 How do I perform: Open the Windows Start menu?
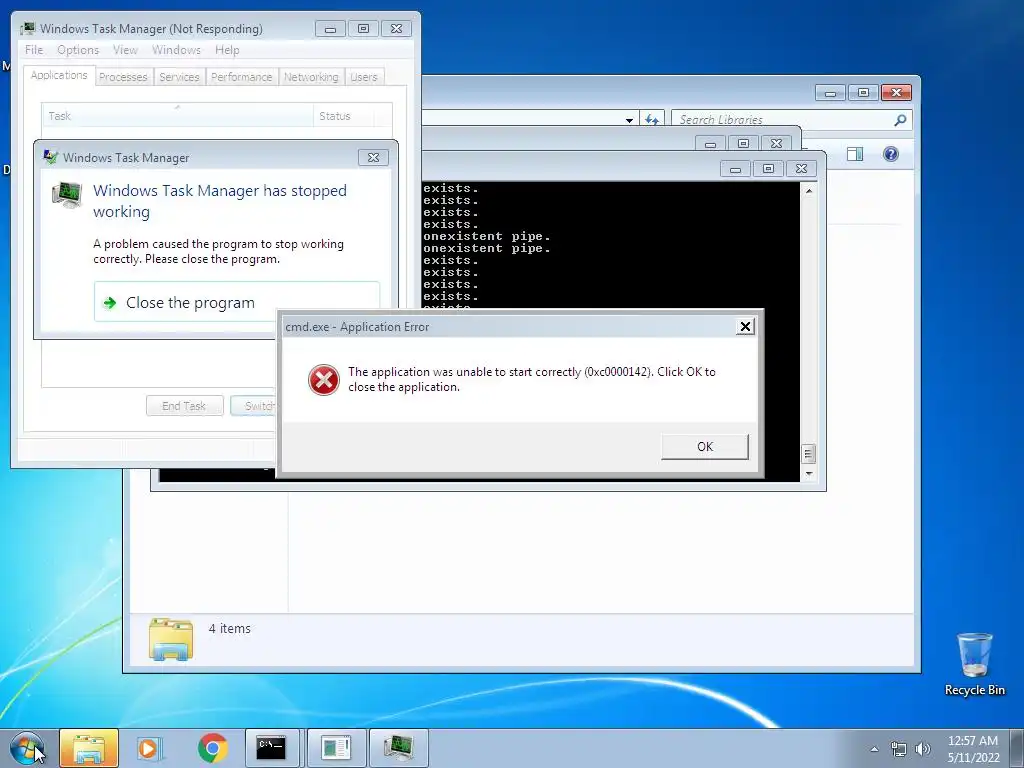(27, 748)
